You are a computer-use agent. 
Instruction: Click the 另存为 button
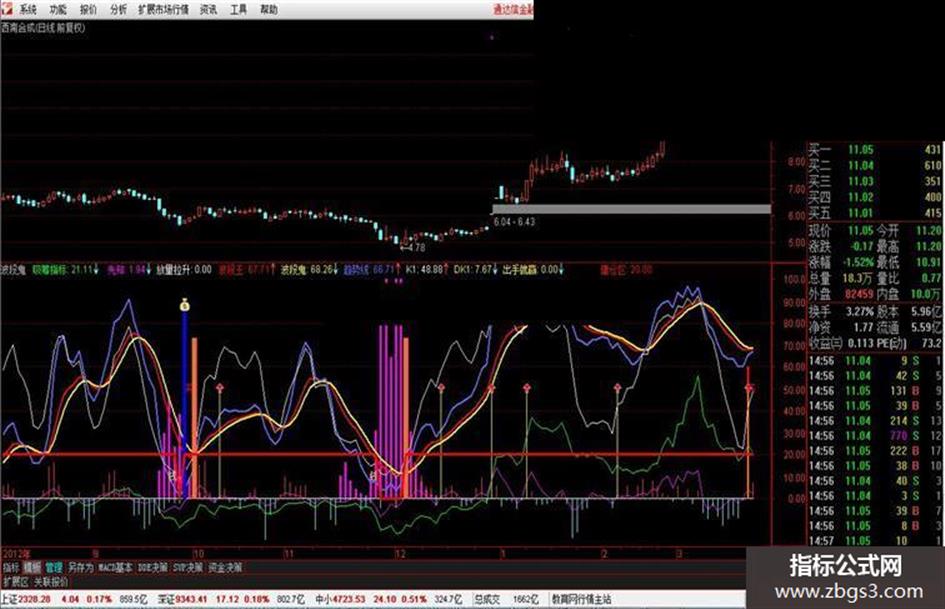[x=80, y=567]
